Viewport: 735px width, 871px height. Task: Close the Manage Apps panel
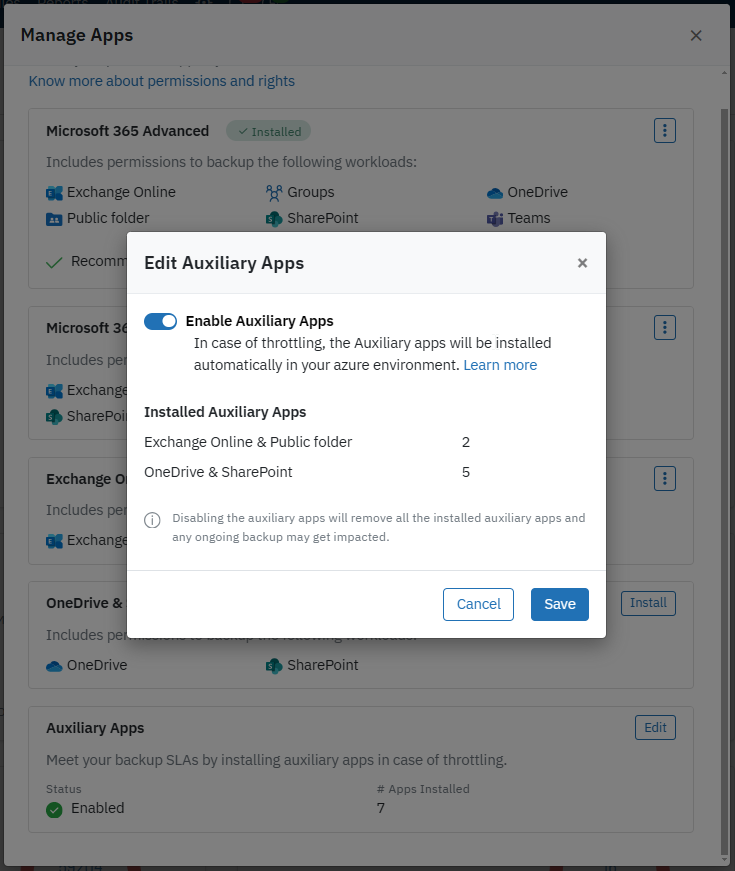click(x=696, y=36)
